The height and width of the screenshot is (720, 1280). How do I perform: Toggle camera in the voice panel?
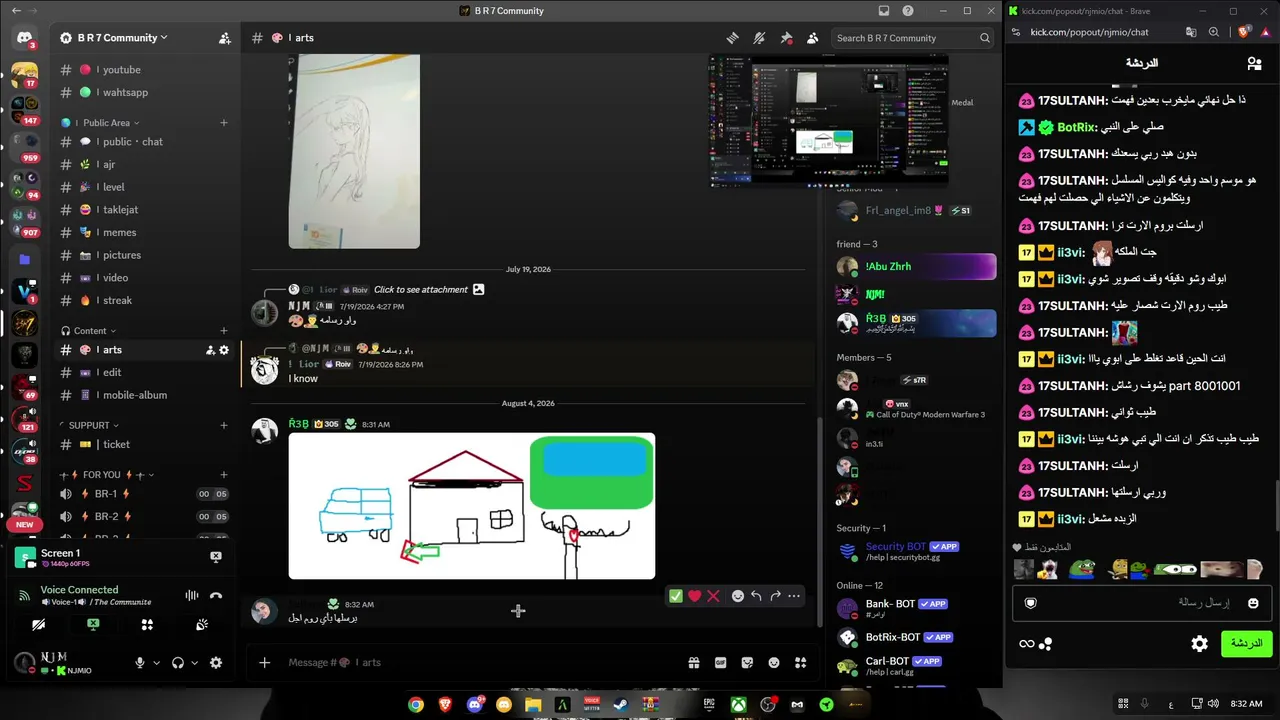point(39,625)
